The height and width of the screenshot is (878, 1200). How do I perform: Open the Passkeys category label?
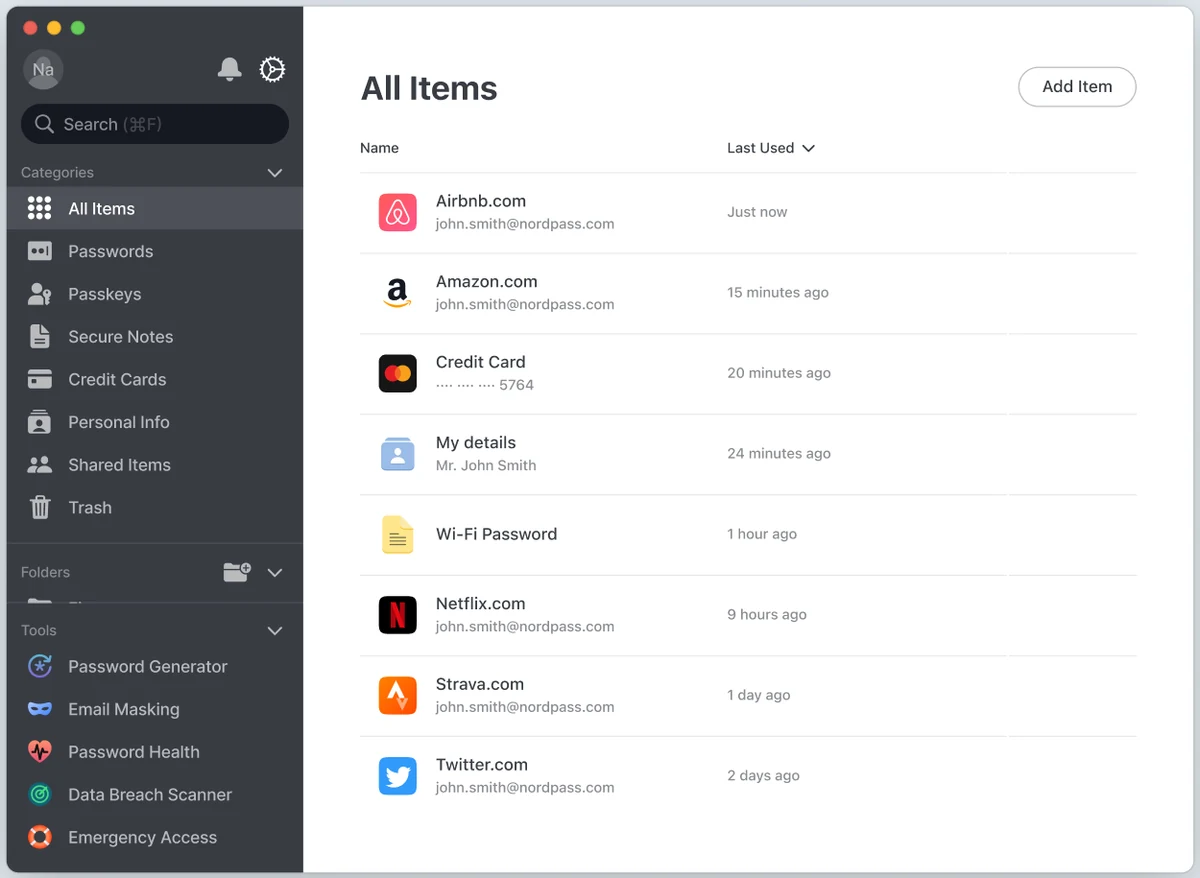pyautogui.click(x=104, y=294)
